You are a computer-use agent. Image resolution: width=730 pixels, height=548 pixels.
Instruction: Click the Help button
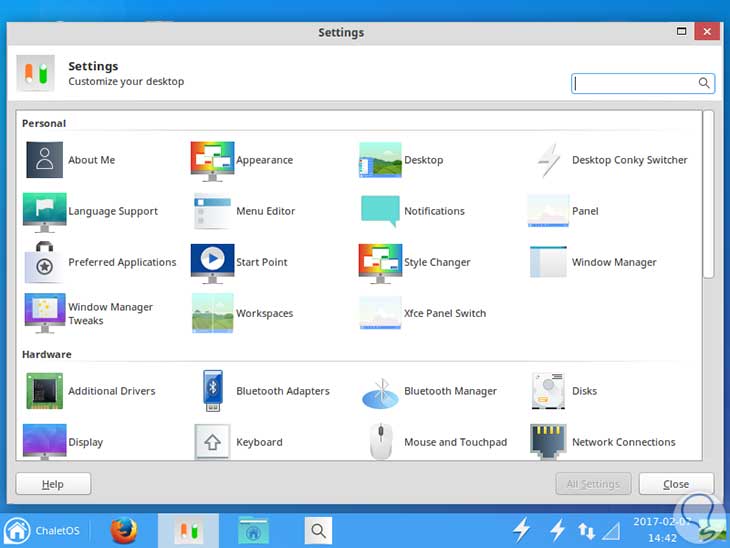click(x=54, y=484)
